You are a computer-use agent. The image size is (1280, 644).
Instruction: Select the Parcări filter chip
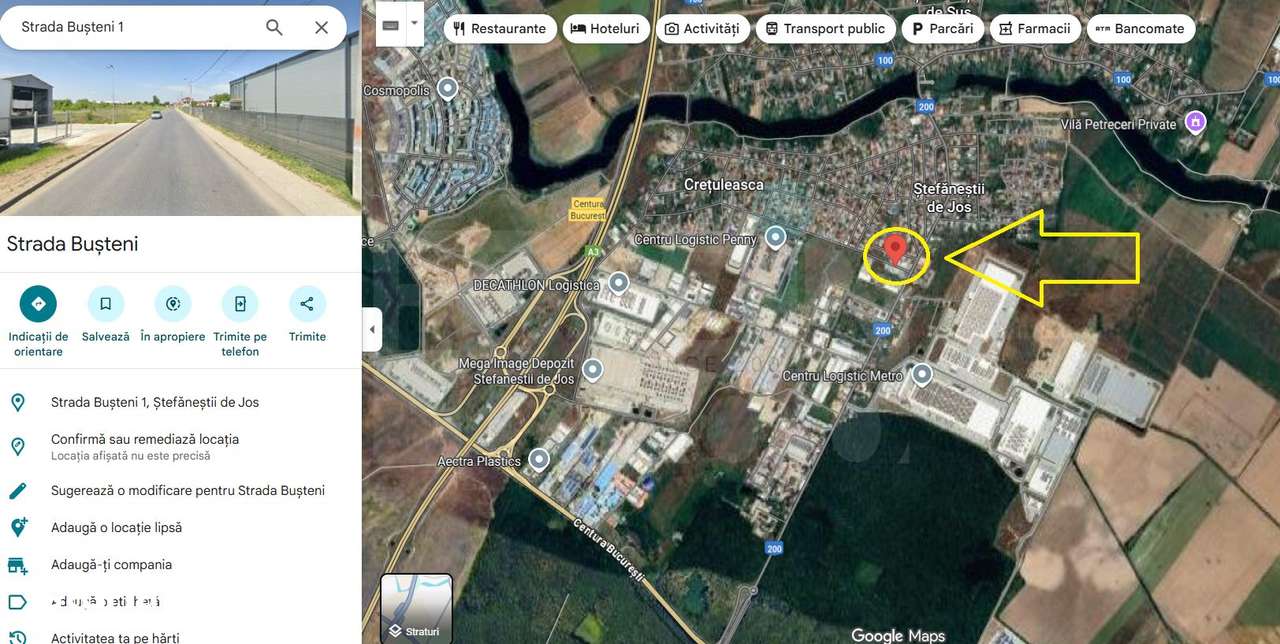click(x=942, y=29)
